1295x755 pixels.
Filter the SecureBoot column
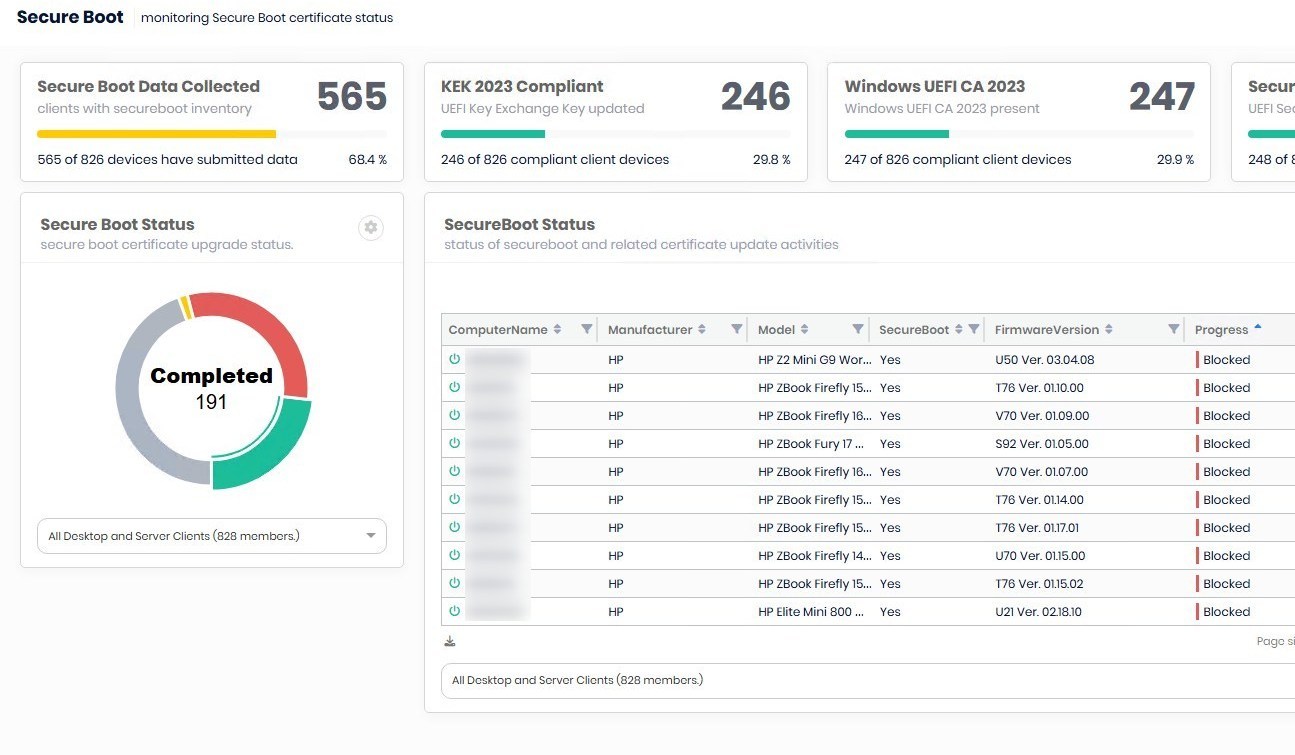973,330
